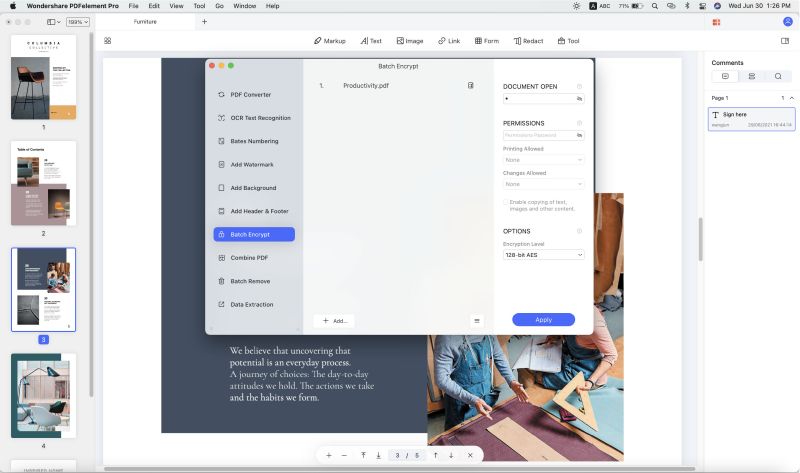Select page 1 thumbnail

(43, 77)
